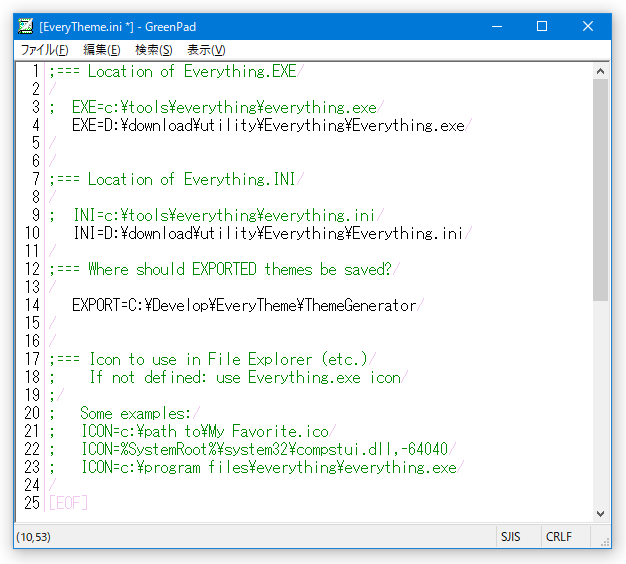
Task: Click line number 10 in the gutter
Action: coord(32,233)
